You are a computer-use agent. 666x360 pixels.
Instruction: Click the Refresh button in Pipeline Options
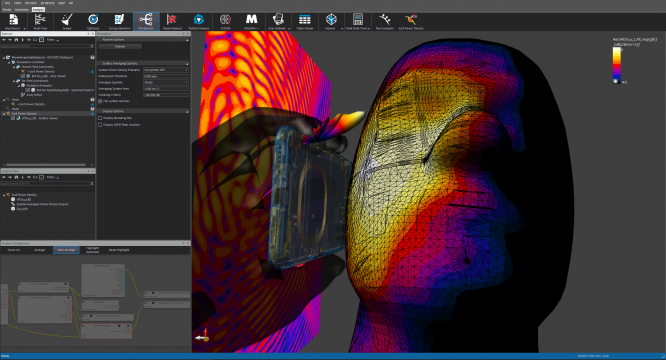coord(120,46)
